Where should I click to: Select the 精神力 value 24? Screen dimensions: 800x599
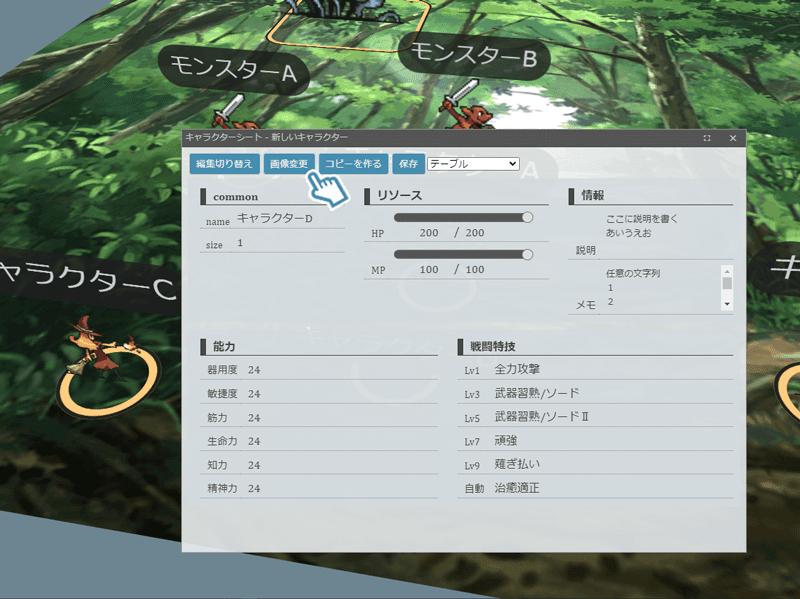point(254,489)
